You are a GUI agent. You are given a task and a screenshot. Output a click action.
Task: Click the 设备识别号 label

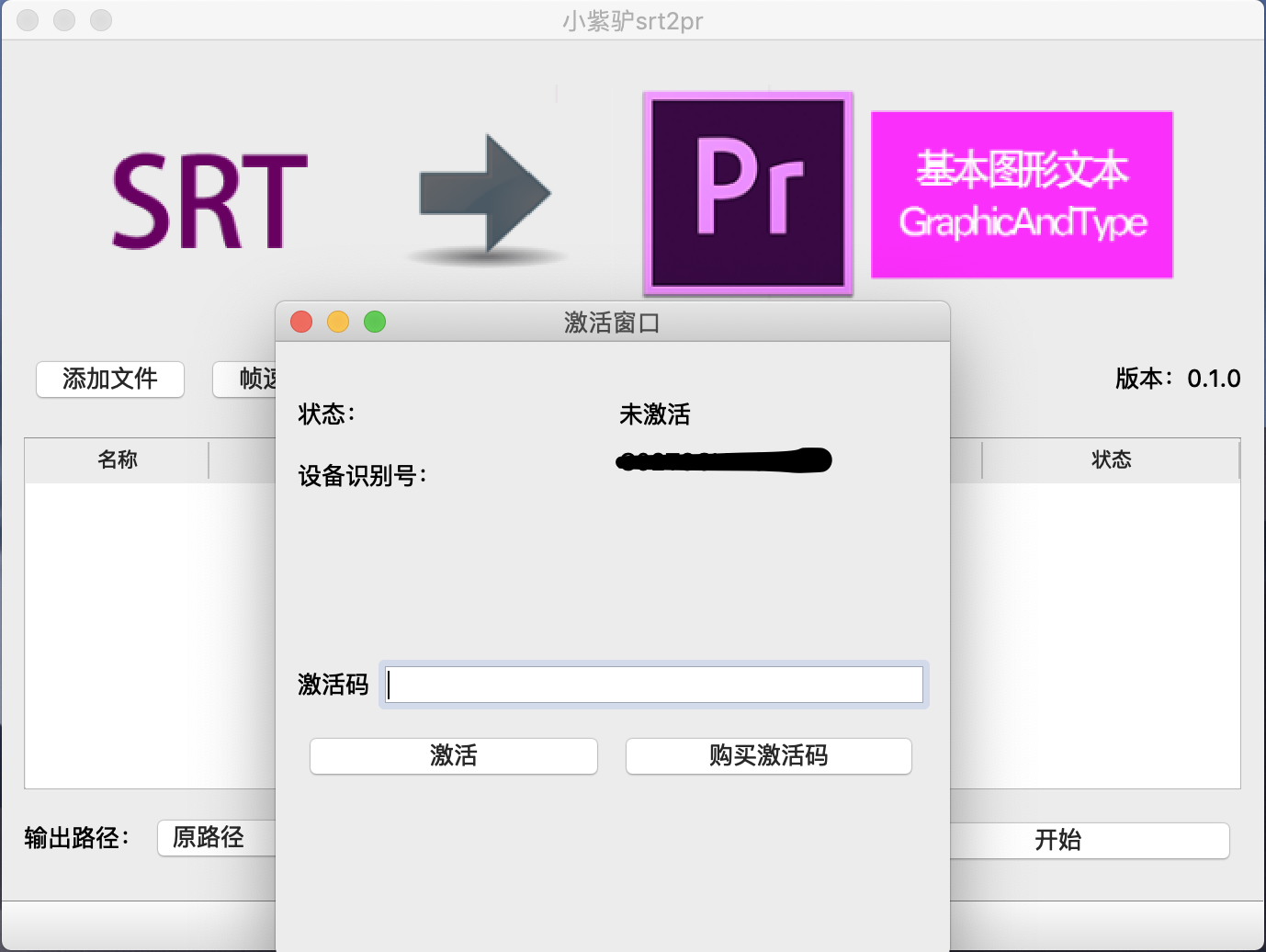click(x=362, y=476)
